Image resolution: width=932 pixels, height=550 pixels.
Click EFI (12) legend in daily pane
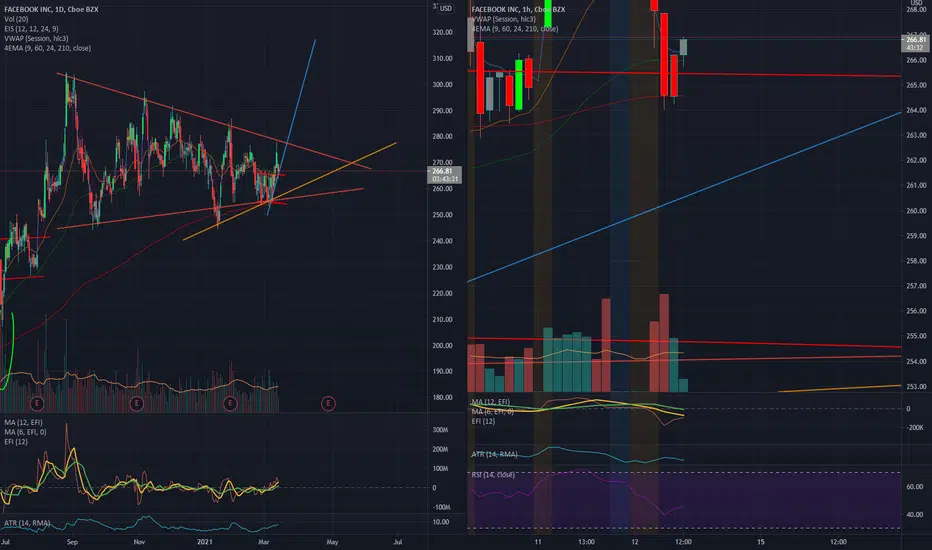(16, 442)
